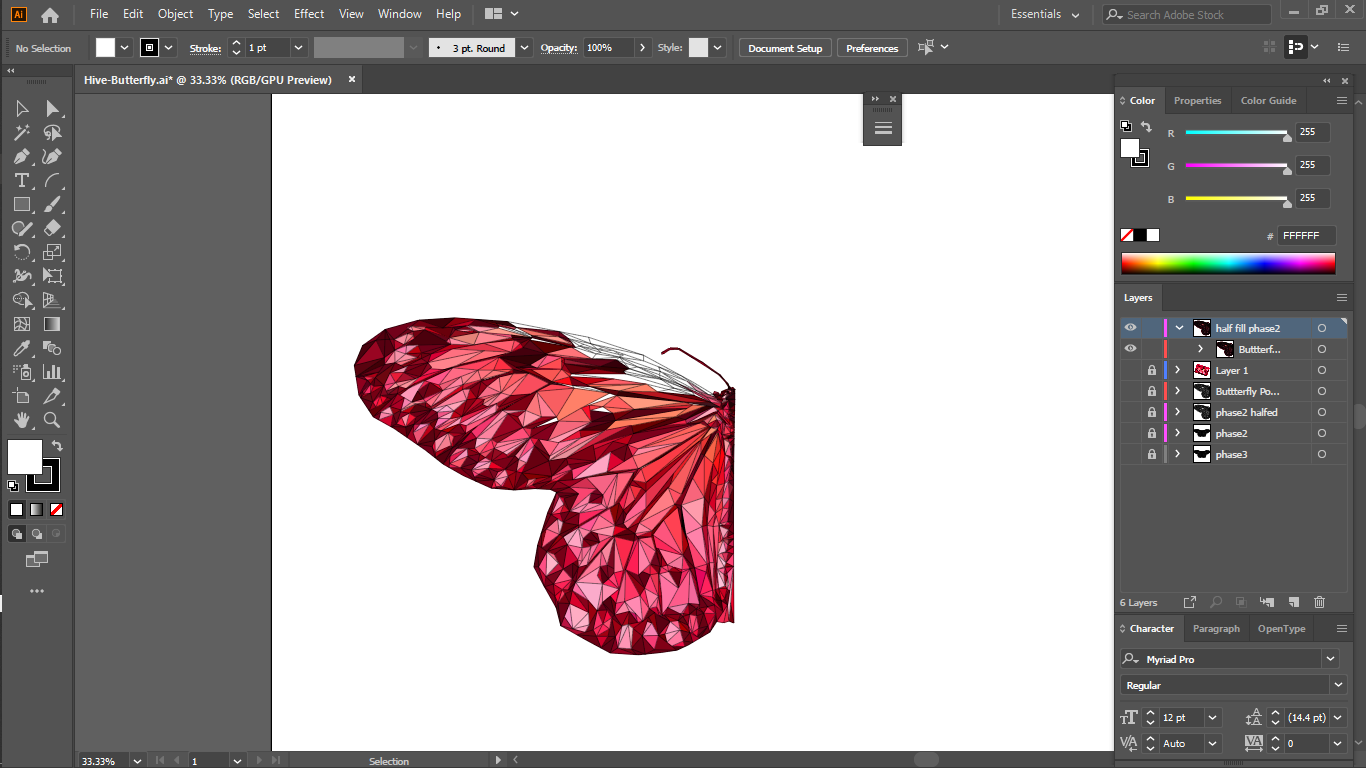Image resolution: width=1366 pixels, height=768 pixels.
Task: Unlock the phase3 layer
Action: (1152, 454)
